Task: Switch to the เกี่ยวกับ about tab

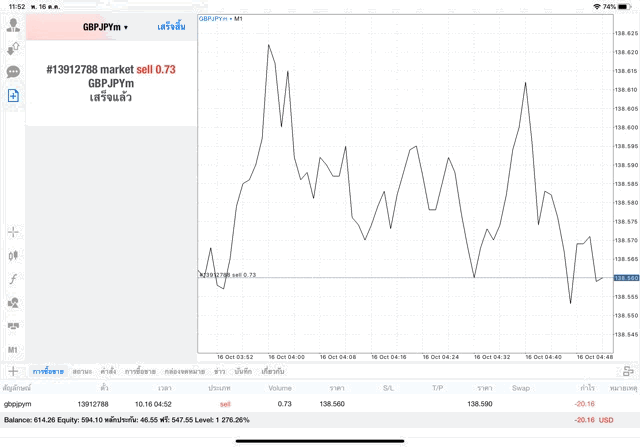Action: (x=273, y=371)
